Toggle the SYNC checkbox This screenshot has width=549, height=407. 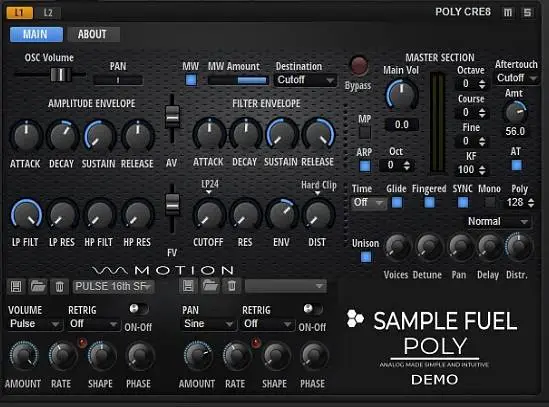pos(463,202)
